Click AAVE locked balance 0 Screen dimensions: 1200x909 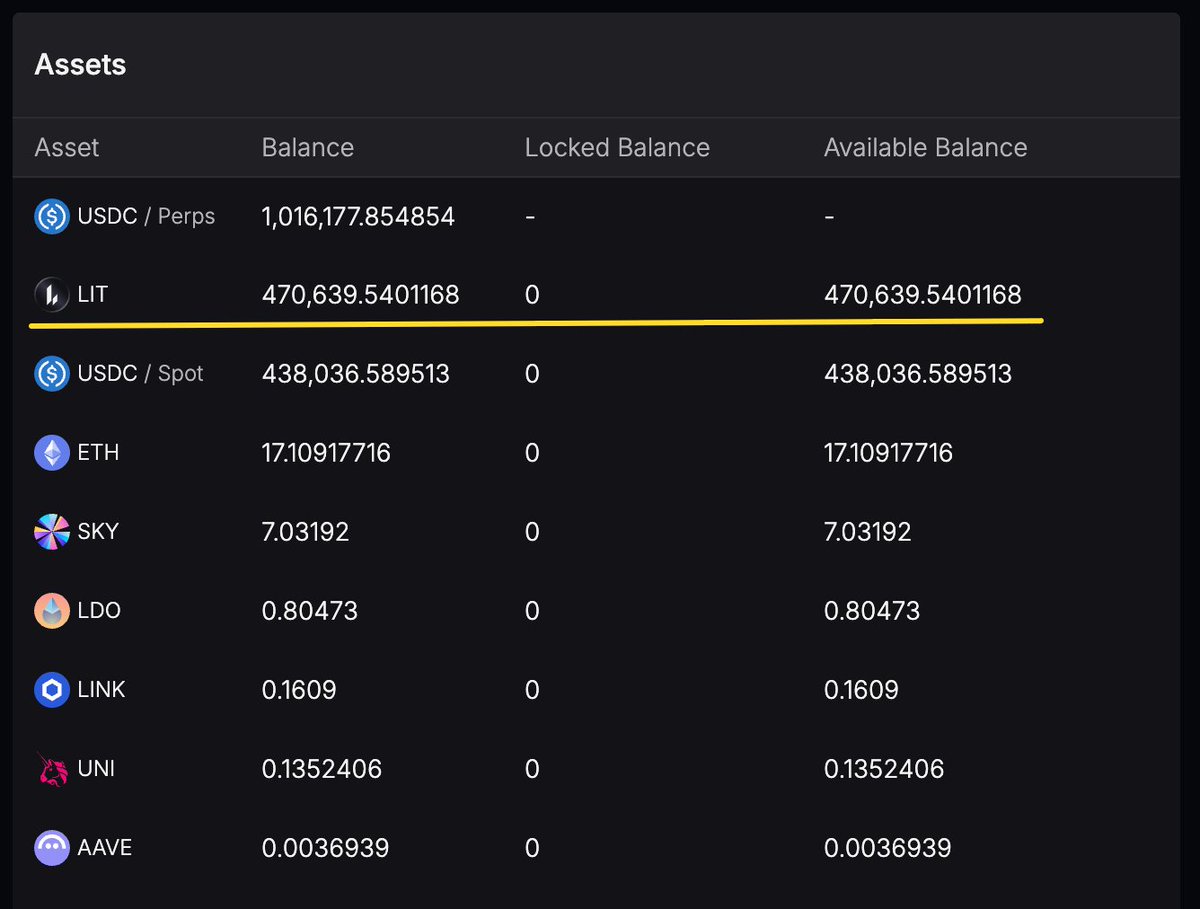pos(532,848)
